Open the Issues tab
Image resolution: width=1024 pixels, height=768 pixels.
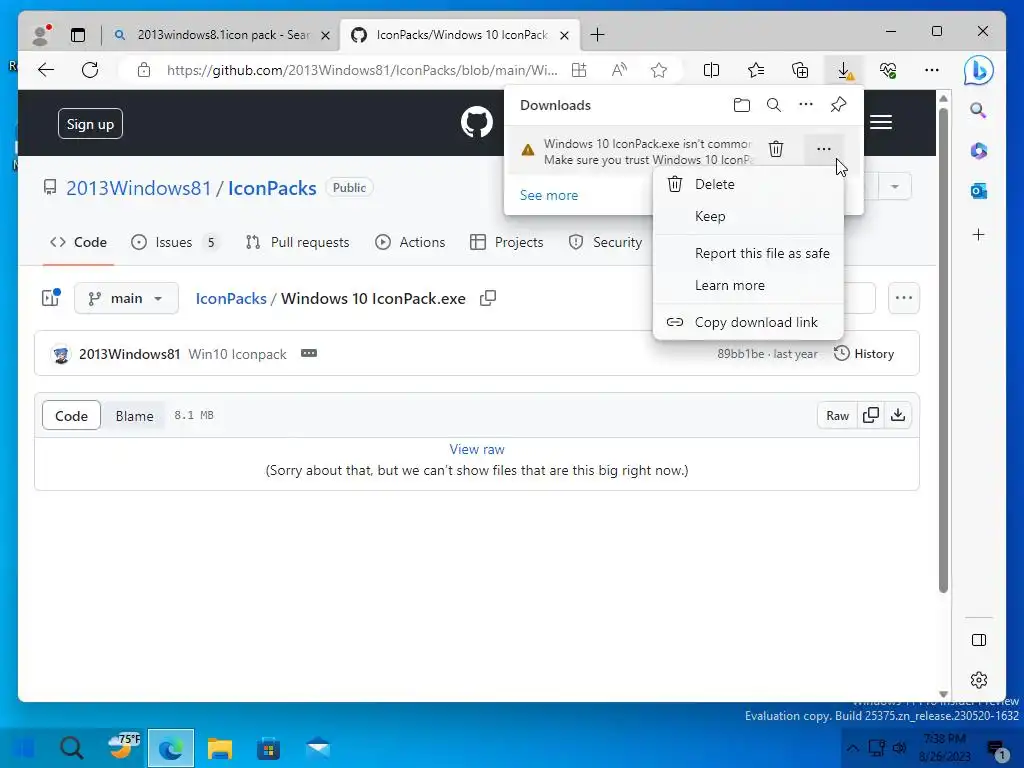(x=174, y=242)
